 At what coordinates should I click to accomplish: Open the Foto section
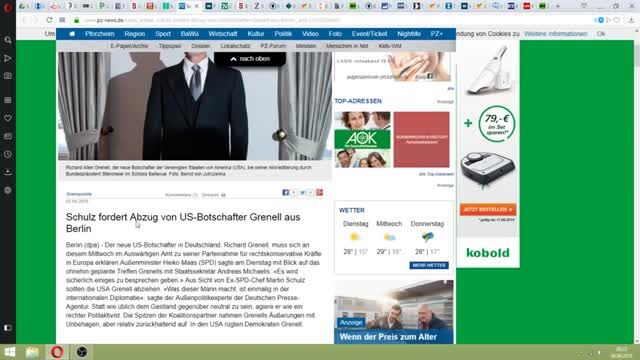(335, 34)
